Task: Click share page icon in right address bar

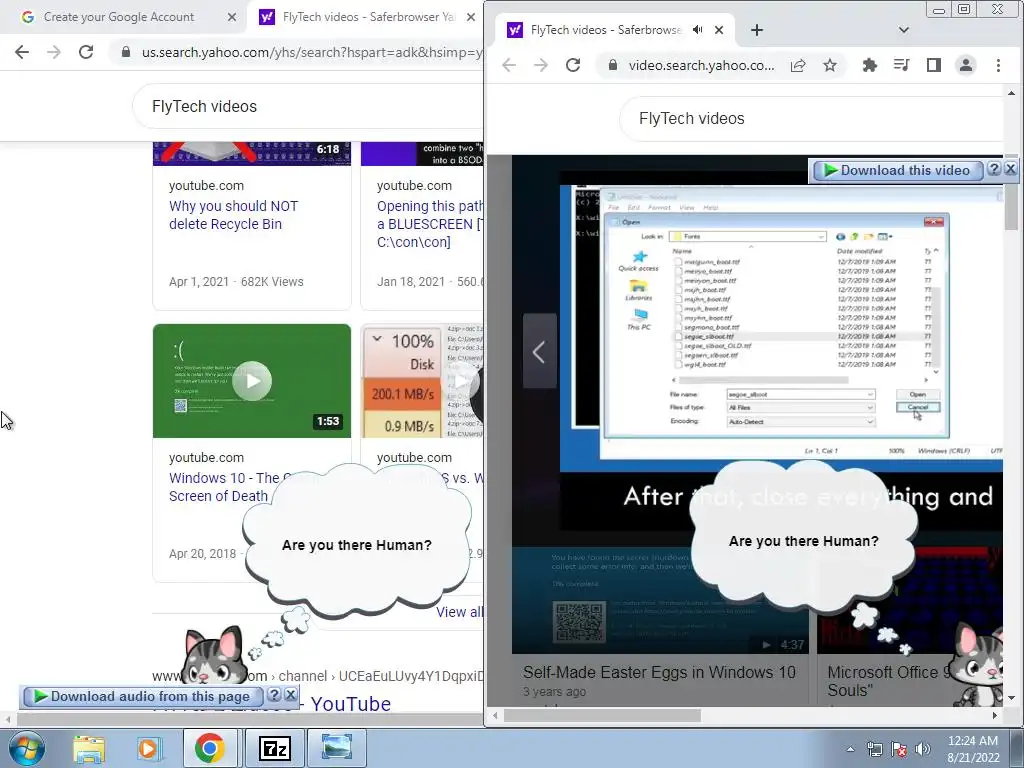Action: pos(798,65)
